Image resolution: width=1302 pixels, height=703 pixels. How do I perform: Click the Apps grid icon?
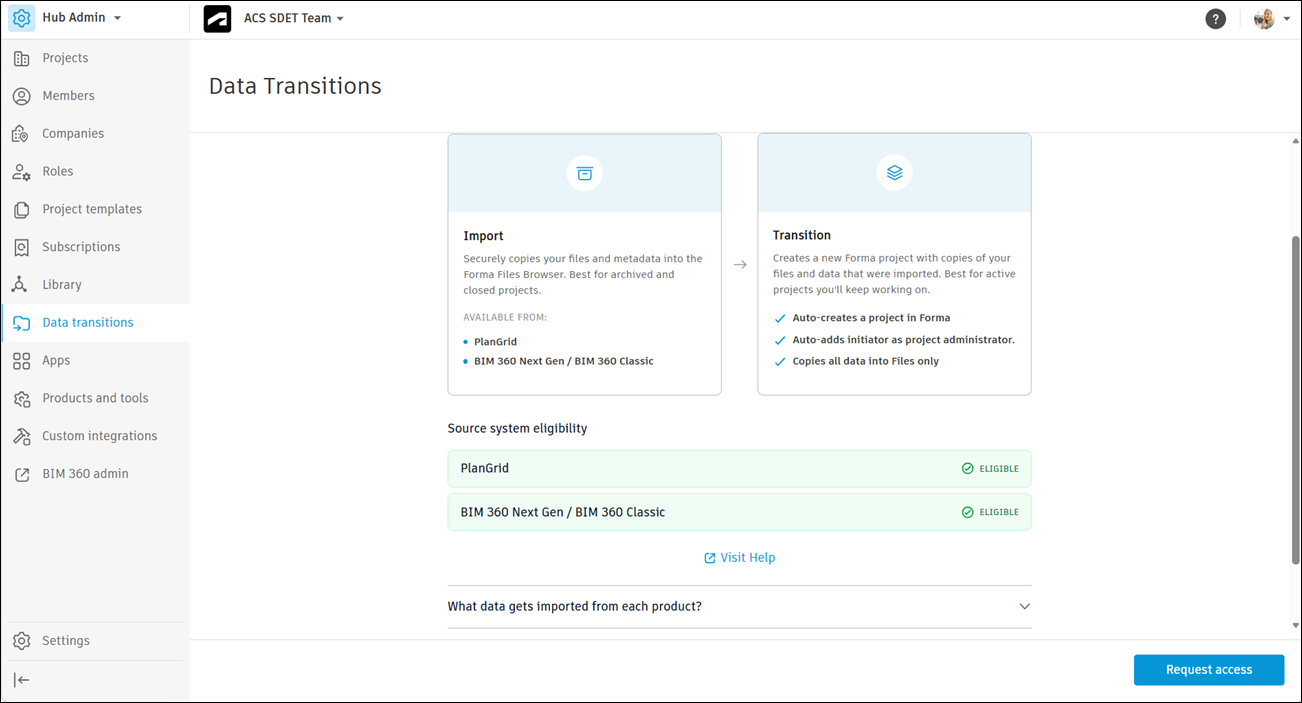21,361
